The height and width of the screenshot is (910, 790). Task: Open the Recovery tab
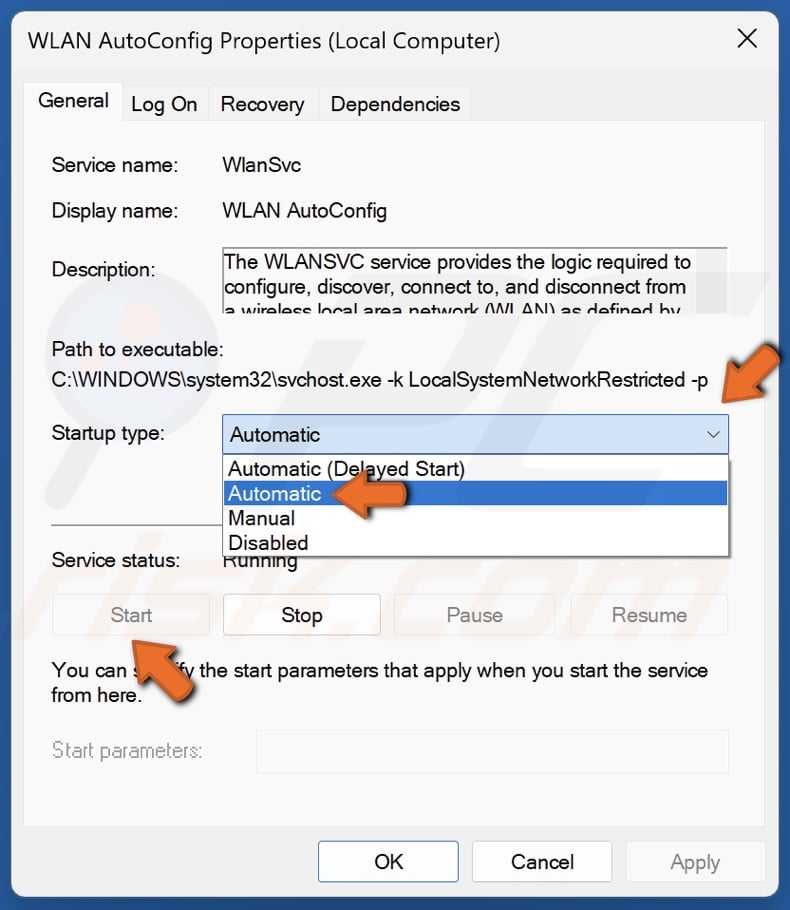261,103
